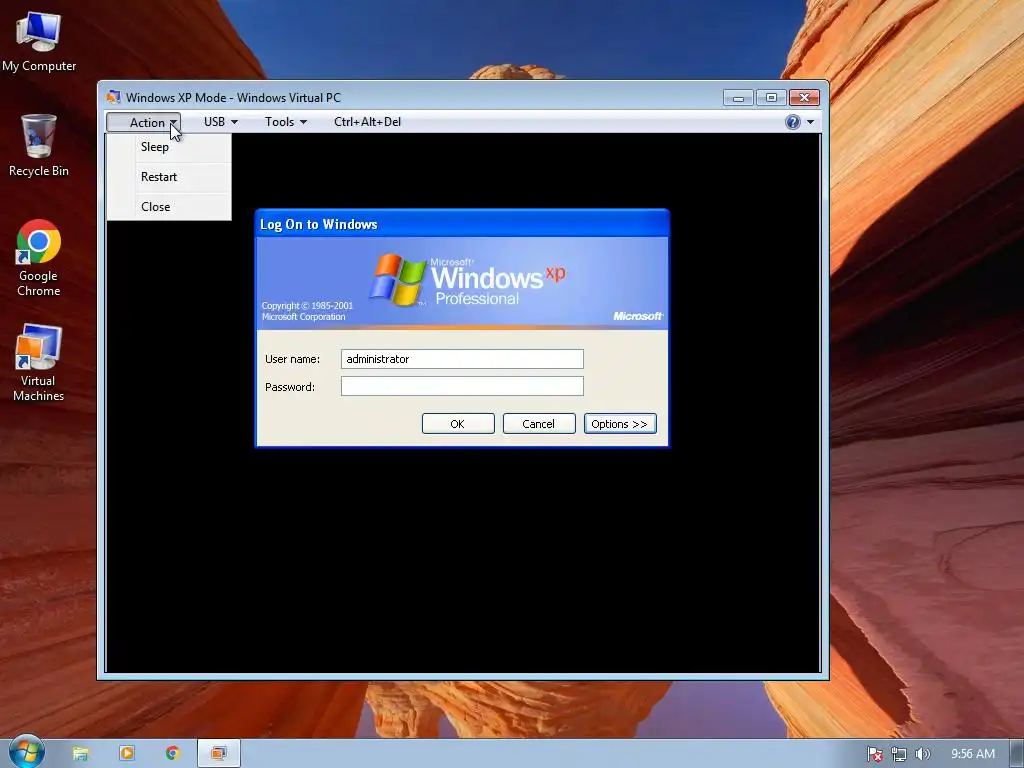
Task: Open Virtual Machines desktop shortcut
Action: coord(39,362)
